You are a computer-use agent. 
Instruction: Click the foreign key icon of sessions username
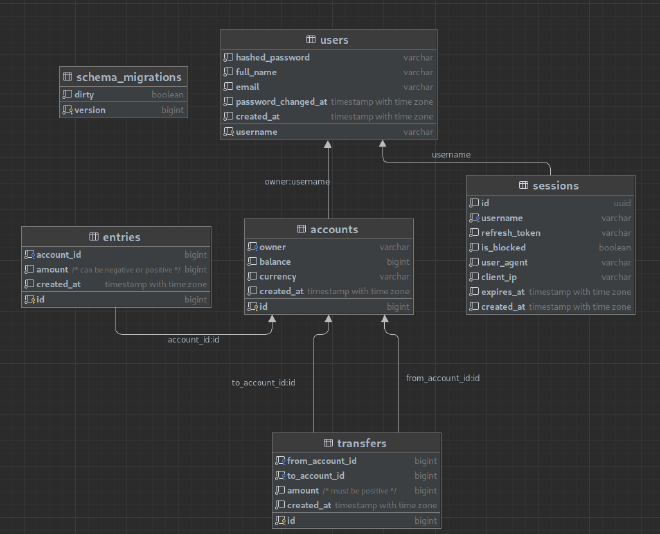pyautogui.click(x=474, y=218)
